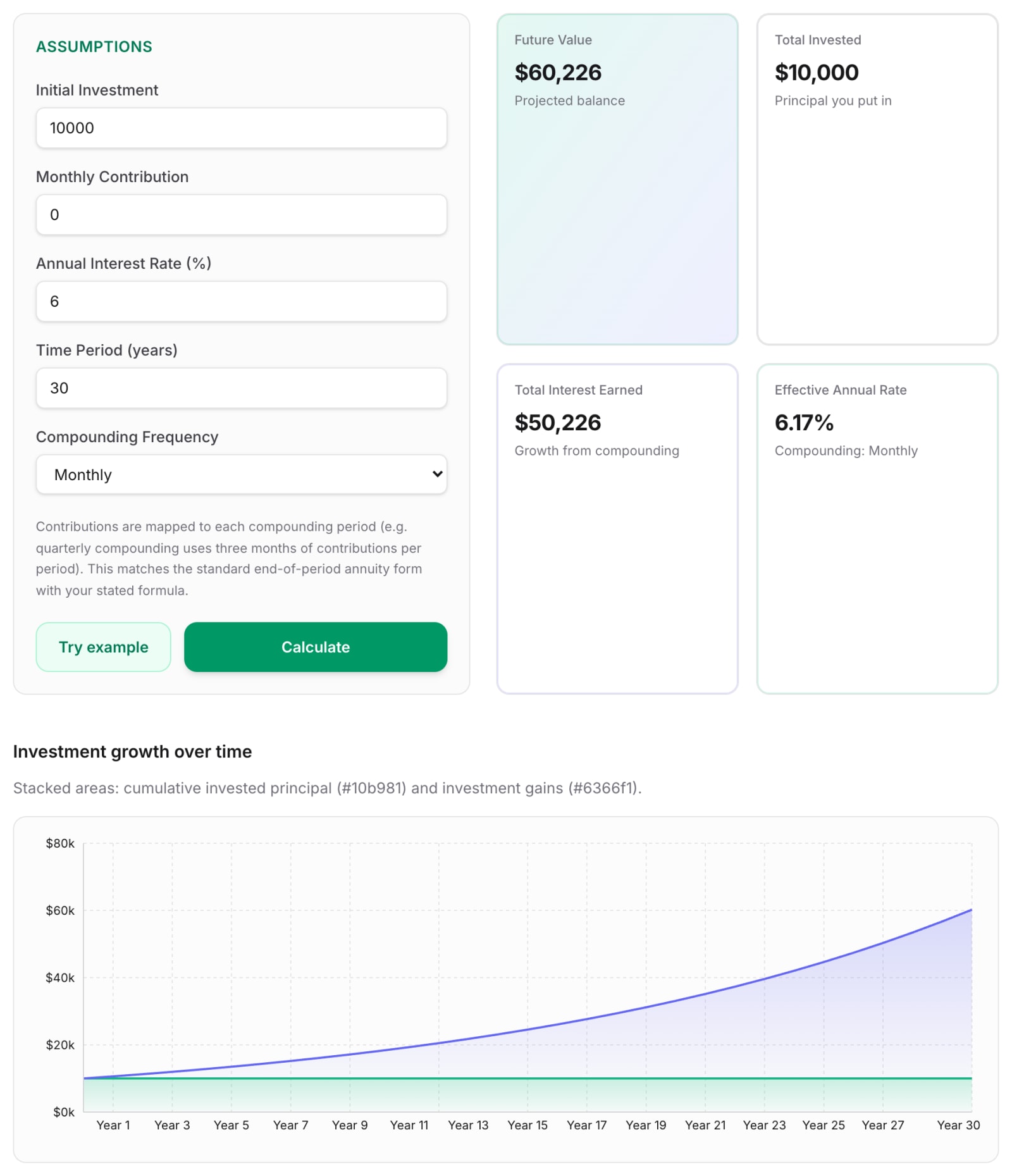Image resolution: width=1012 pixels, height=1176 pixels.
Task: Click the Year 5 axis label
Action: [x=231, y=1125]
